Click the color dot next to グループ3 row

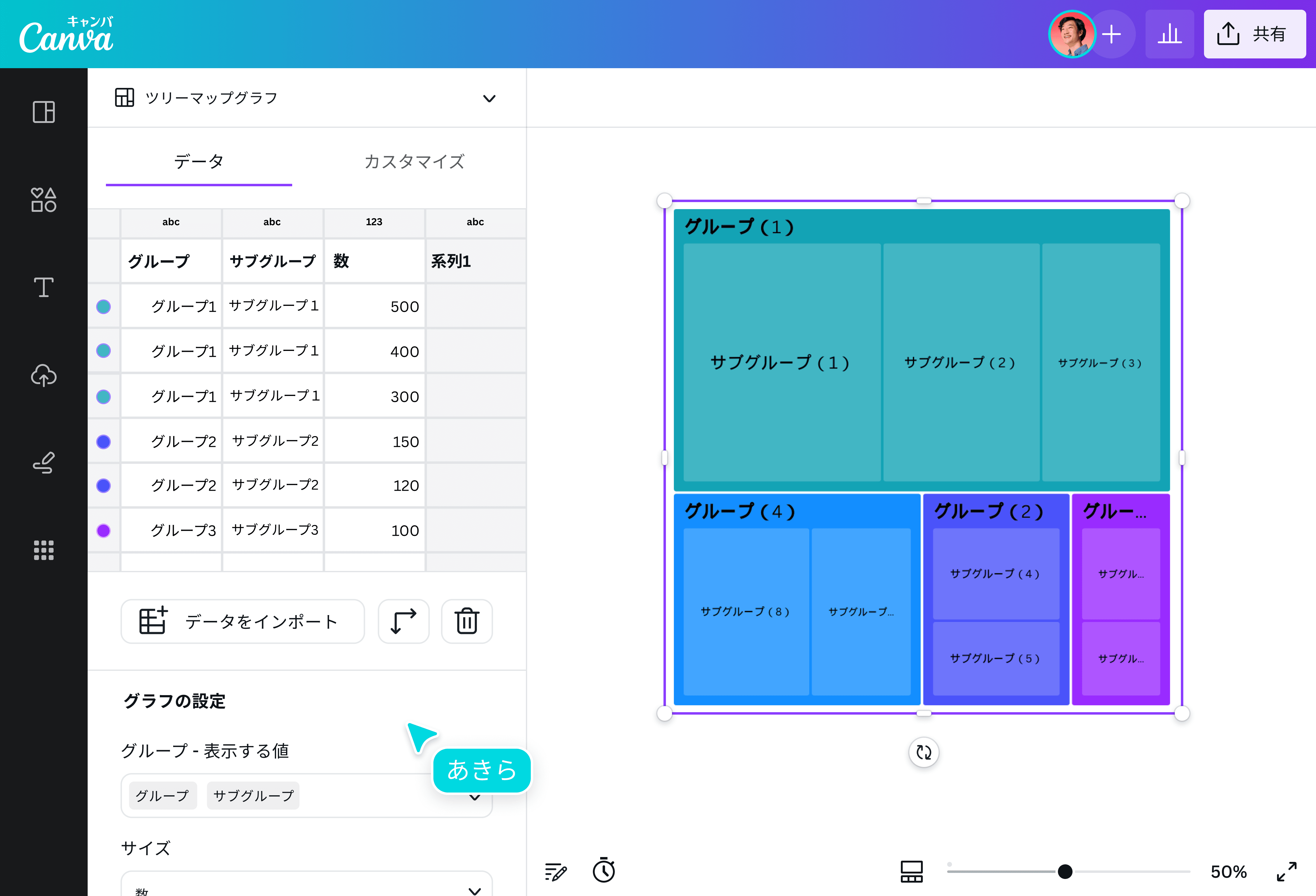[103, 530]
